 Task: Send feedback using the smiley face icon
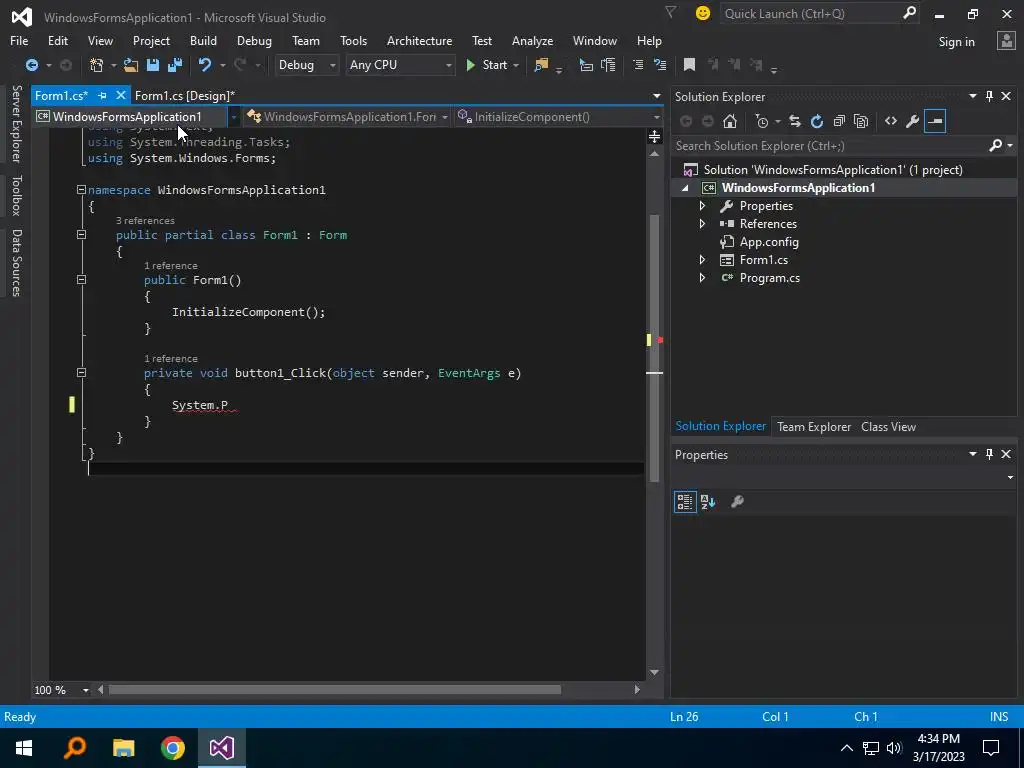703,13
